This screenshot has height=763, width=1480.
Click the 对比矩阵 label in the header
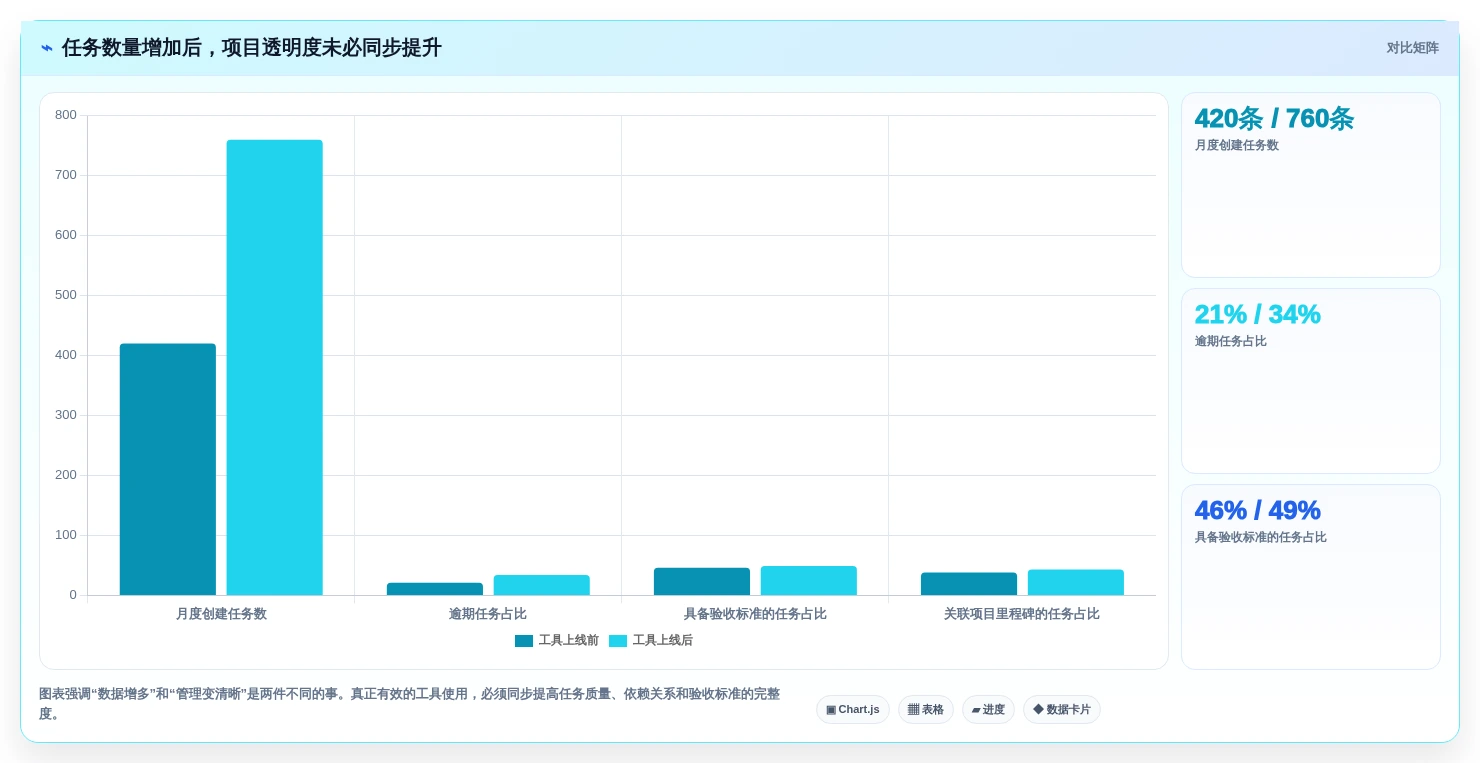point(1412,48)
